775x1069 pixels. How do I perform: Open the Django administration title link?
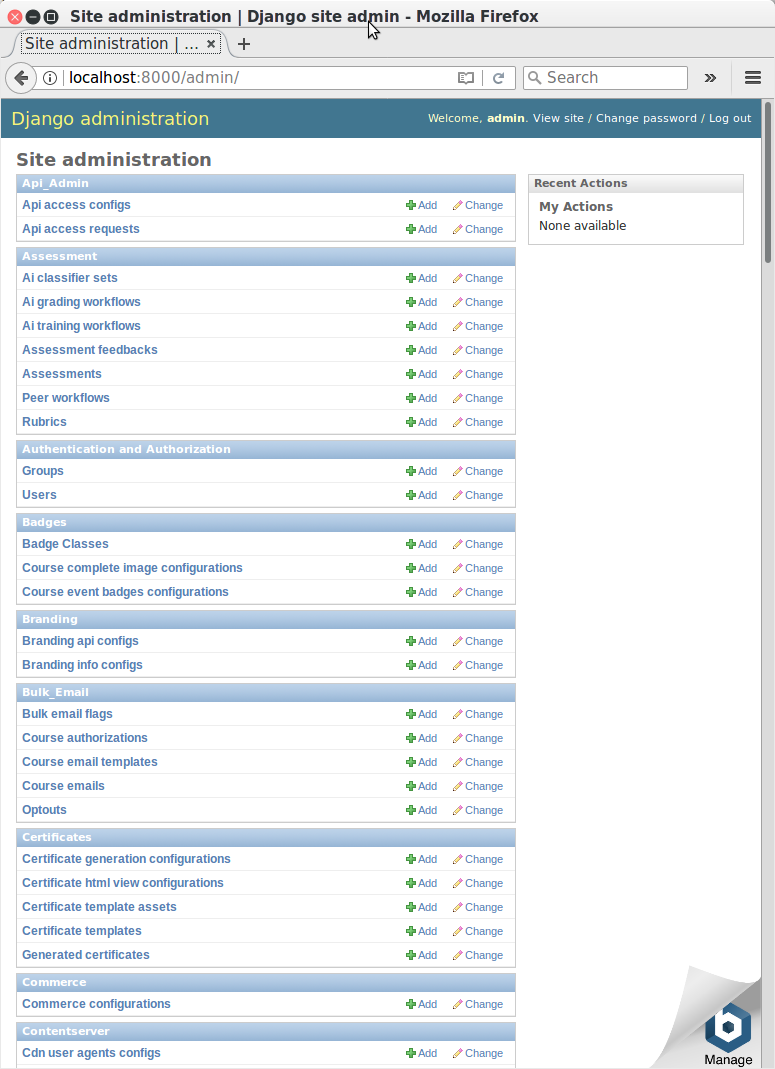pos(110,119)
